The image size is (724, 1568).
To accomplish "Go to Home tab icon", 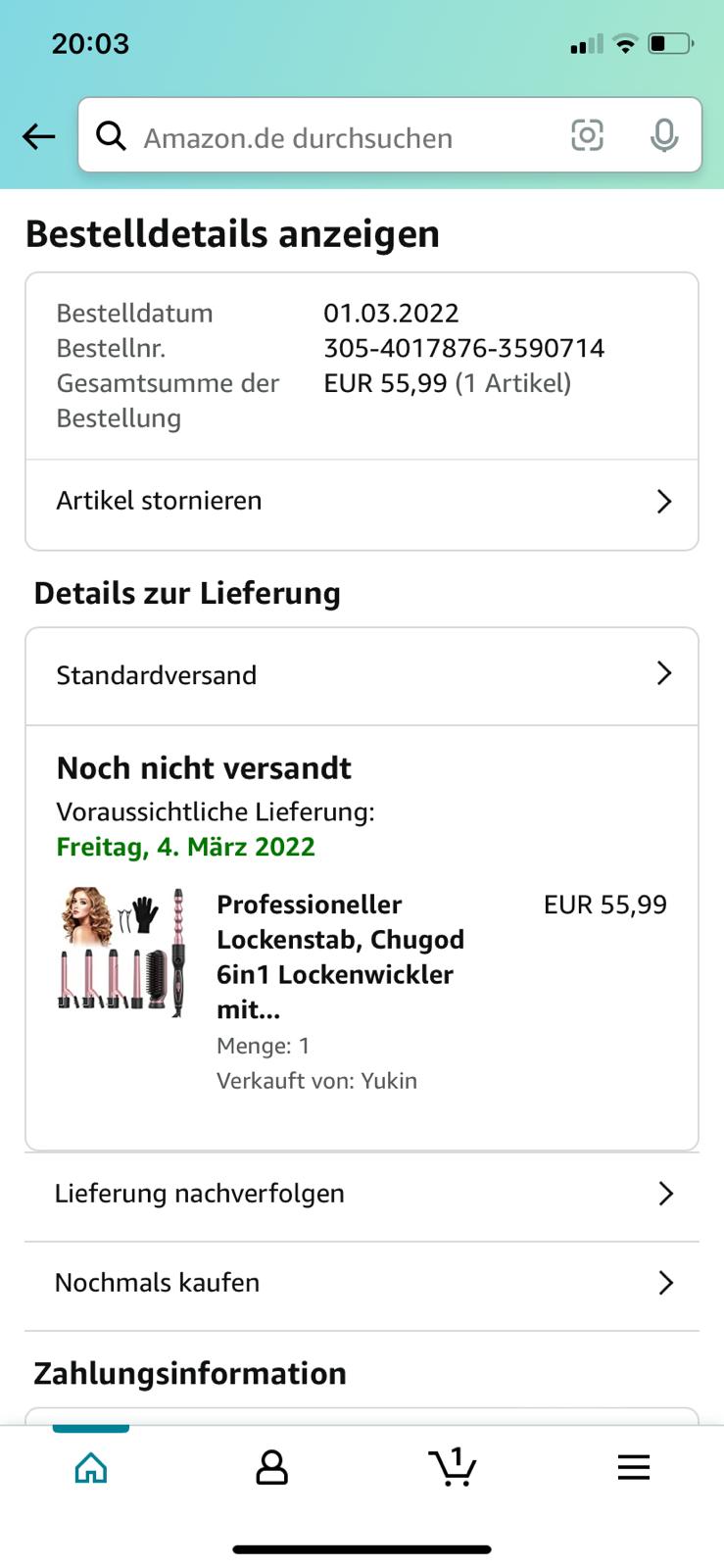I will point(91,1467).
